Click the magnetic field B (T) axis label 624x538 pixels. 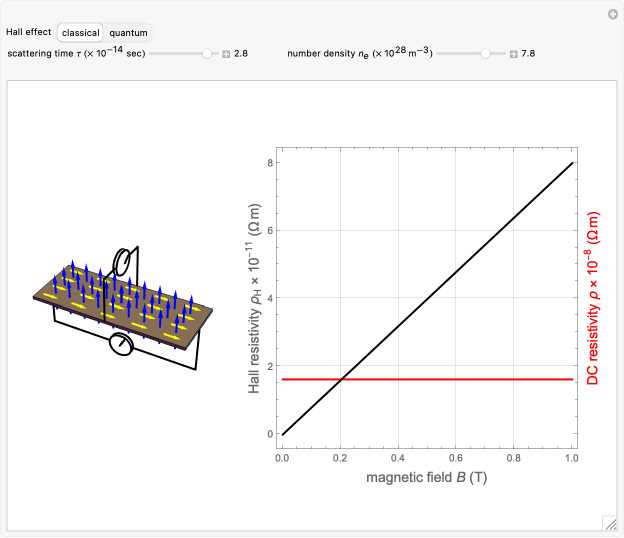[x=427, y=477]
